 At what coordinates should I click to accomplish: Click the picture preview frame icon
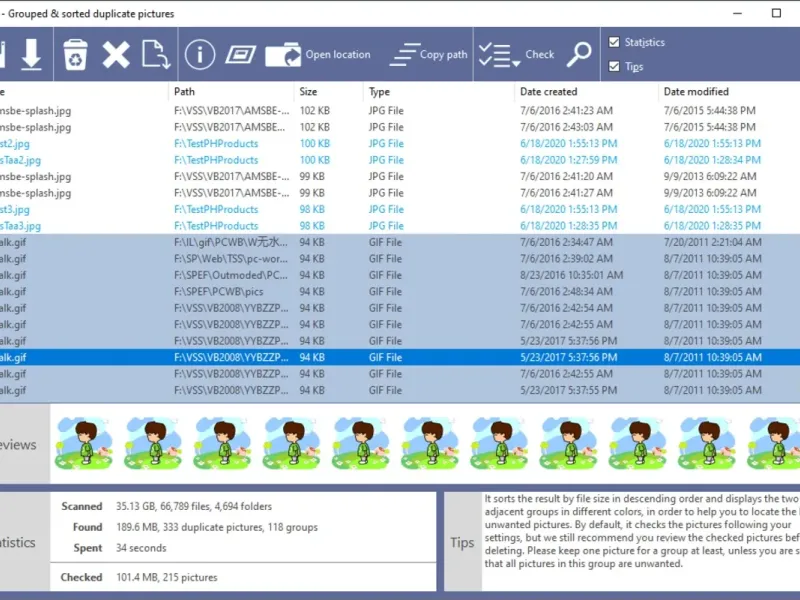click(240, 54)
